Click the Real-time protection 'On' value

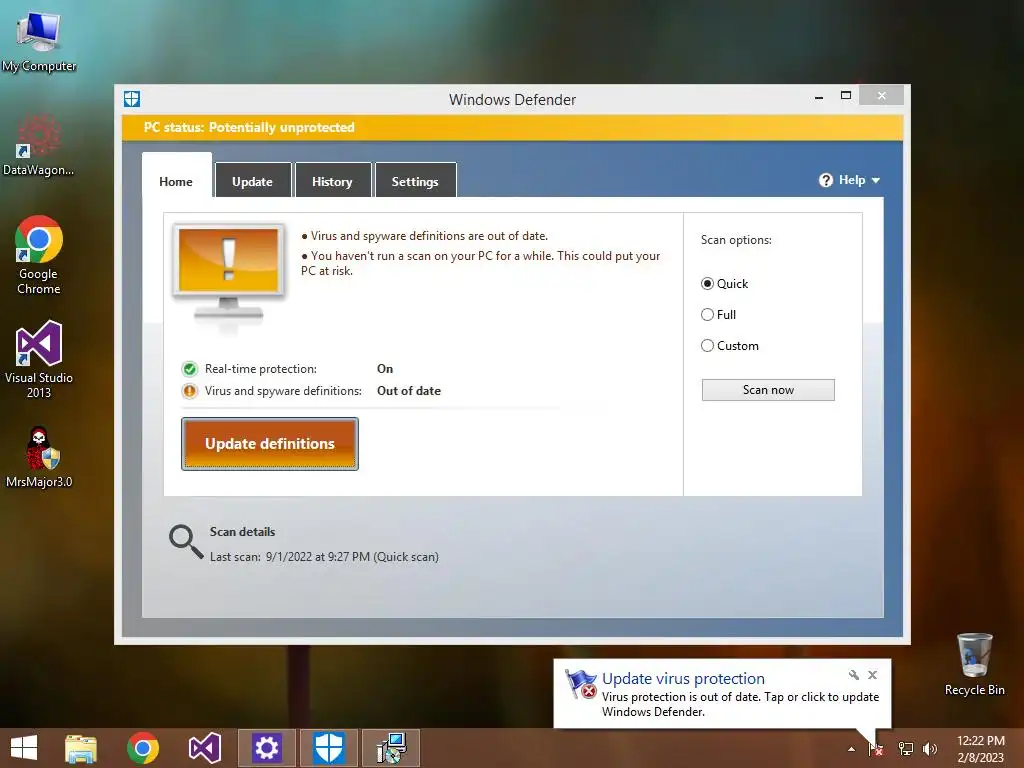(385, 369)
